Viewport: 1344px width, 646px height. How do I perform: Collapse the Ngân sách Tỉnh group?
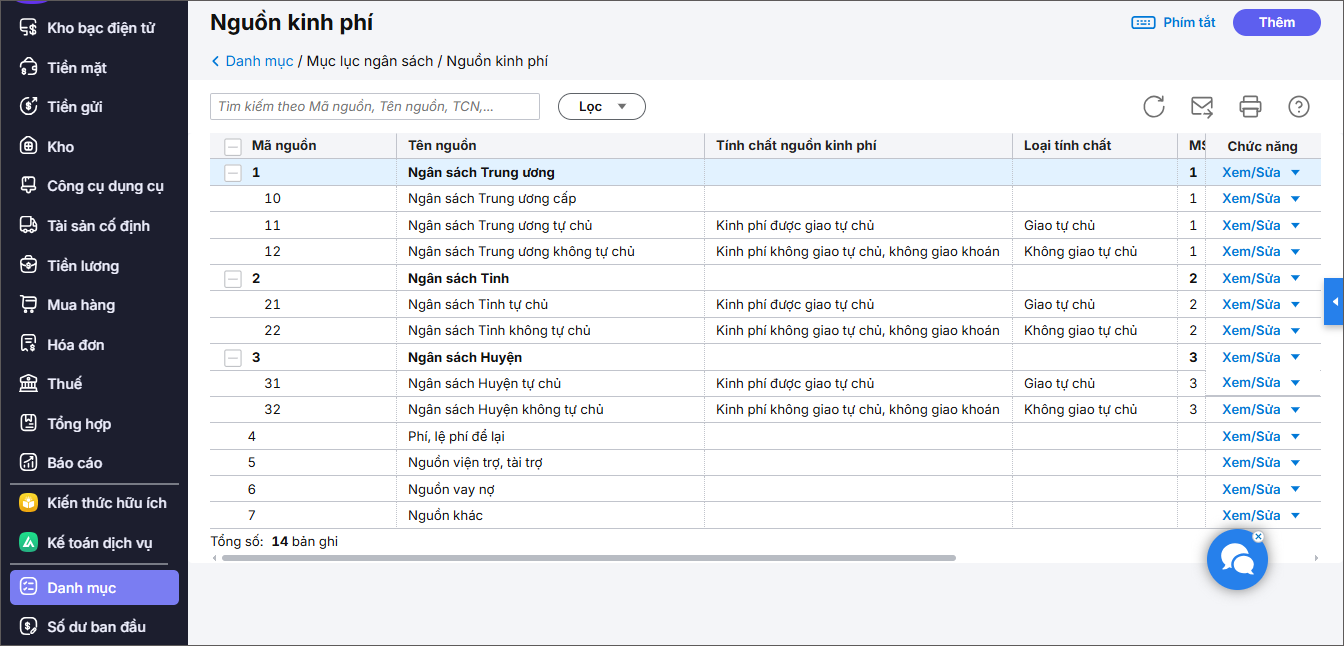[233, 279]
